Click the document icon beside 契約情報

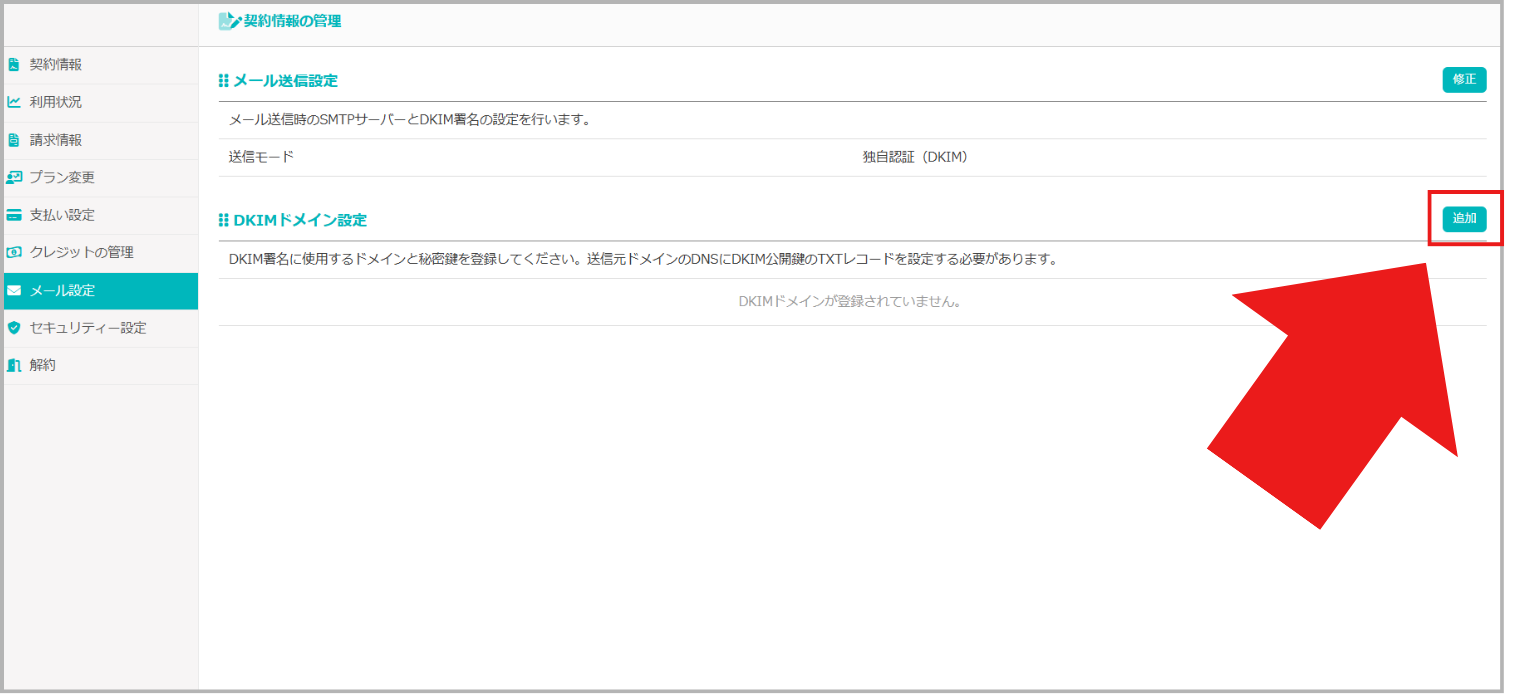(x=13, y=65)
